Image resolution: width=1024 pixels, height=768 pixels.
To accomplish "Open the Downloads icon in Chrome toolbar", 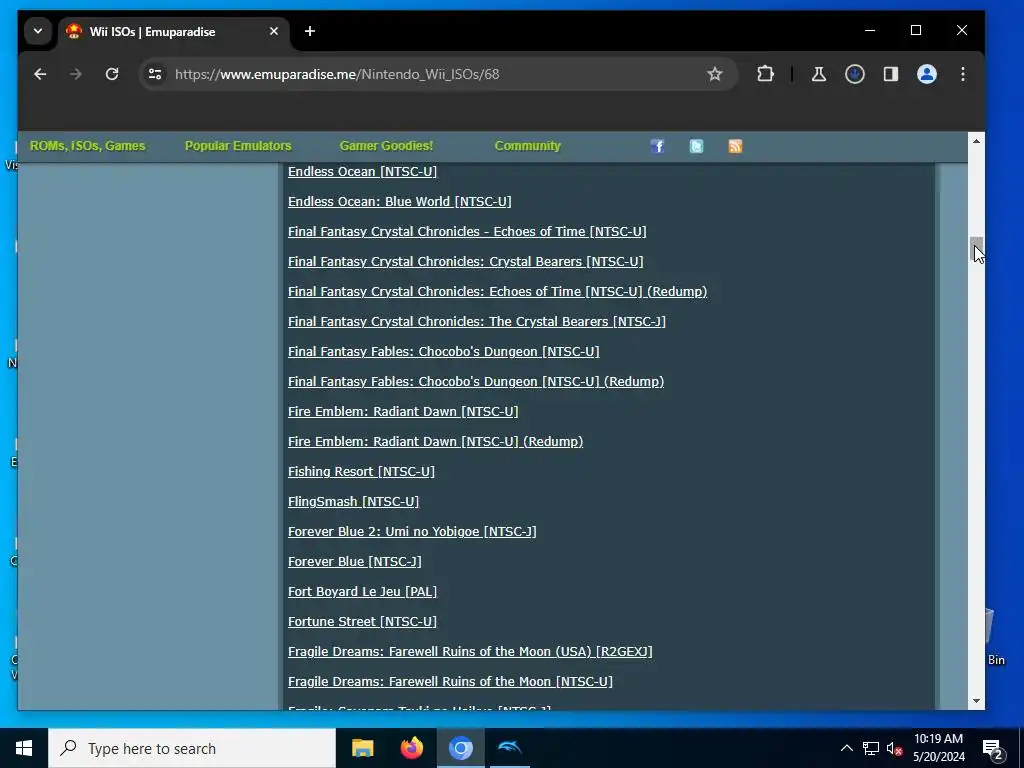I will (854, 74).
